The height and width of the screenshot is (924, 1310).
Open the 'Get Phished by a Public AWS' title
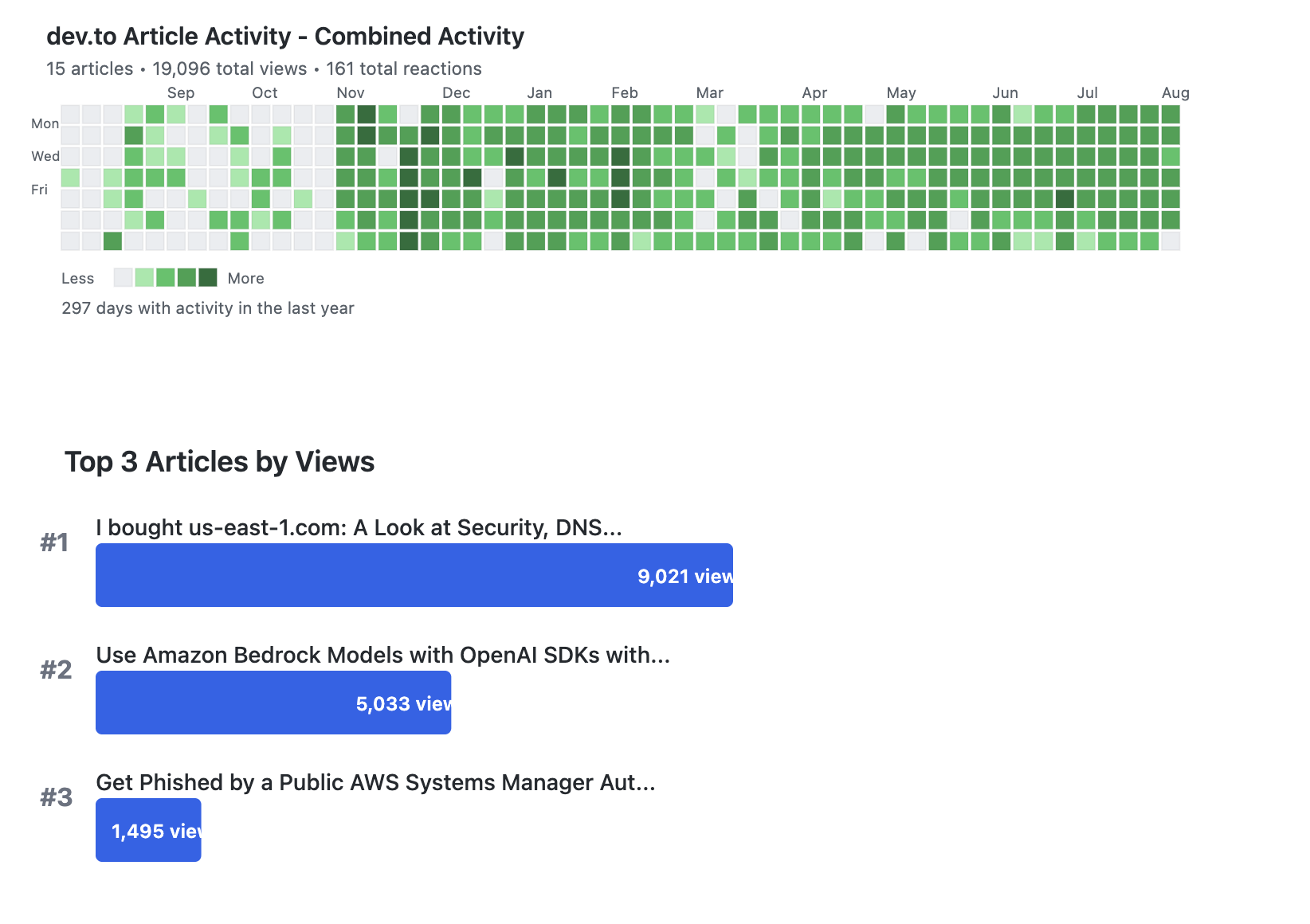pos(375,782)
